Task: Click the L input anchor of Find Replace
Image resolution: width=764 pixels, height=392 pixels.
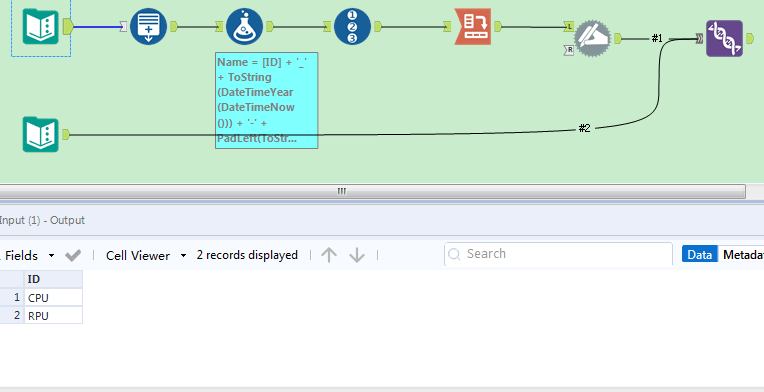Action: (569, 27)
